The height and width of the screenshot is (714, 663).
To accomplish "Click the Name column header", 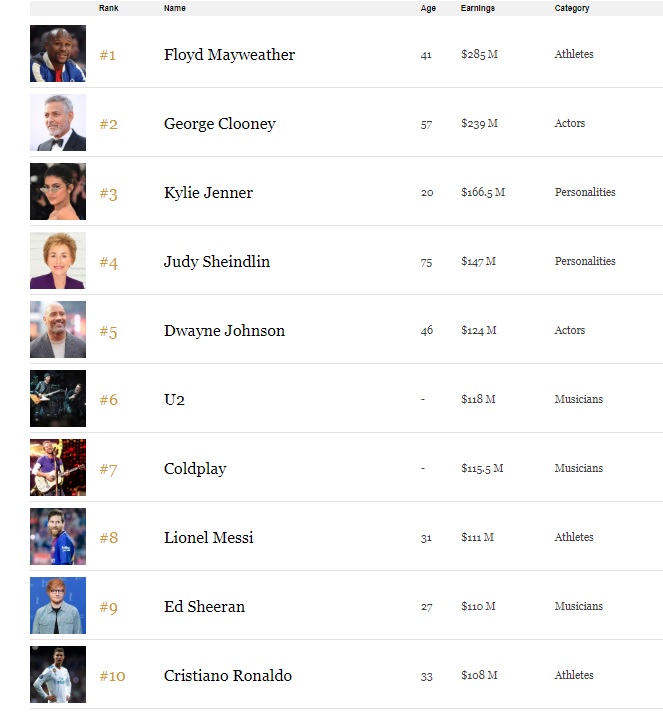I will pyautogui.click(x=174, y=8).
